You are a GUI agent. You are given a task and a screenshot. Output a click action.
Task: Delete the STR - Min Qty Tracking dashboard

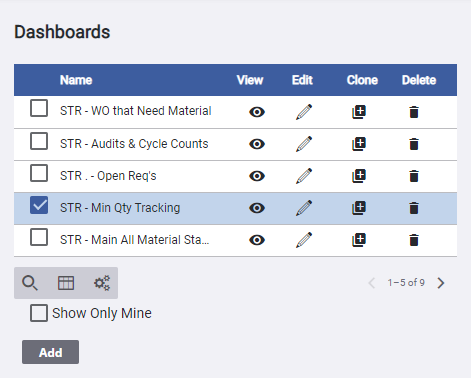point(414,208)
